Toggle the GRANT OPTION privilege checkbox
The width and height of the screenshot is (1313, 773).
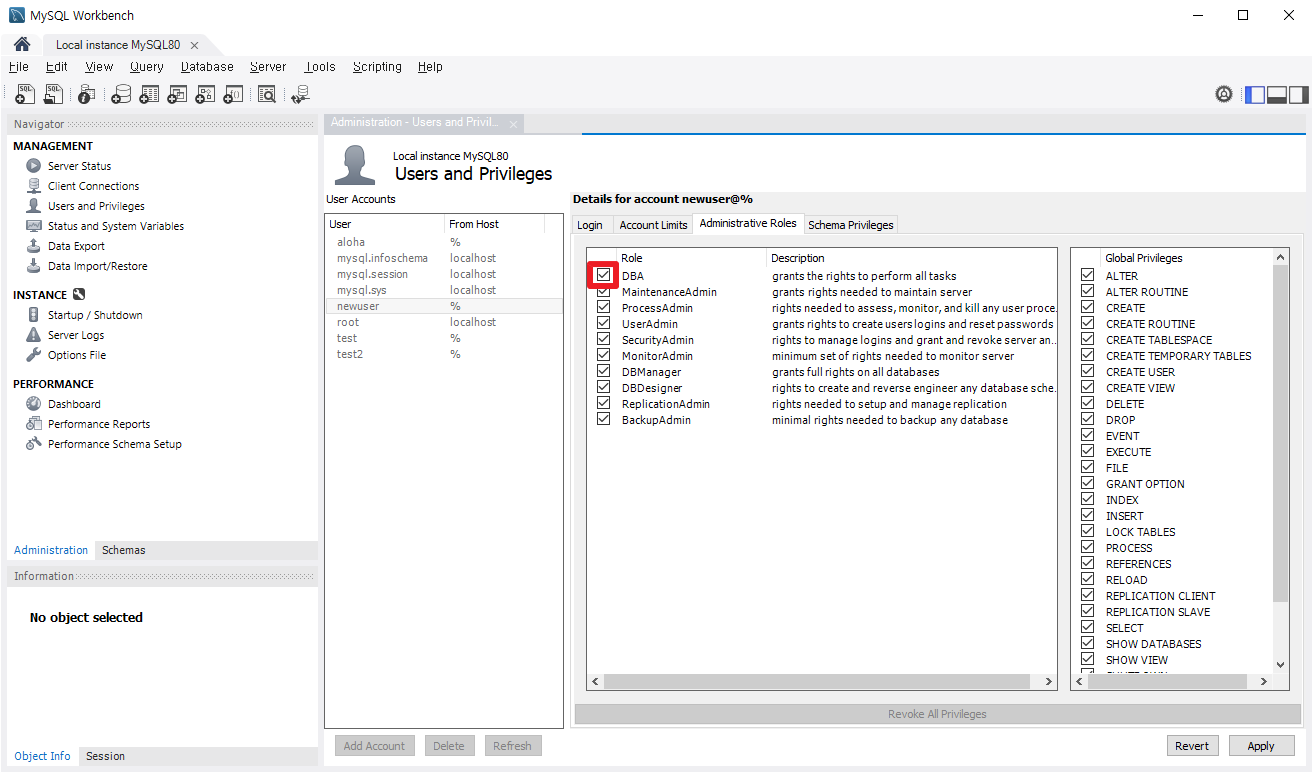[1087, 483]
